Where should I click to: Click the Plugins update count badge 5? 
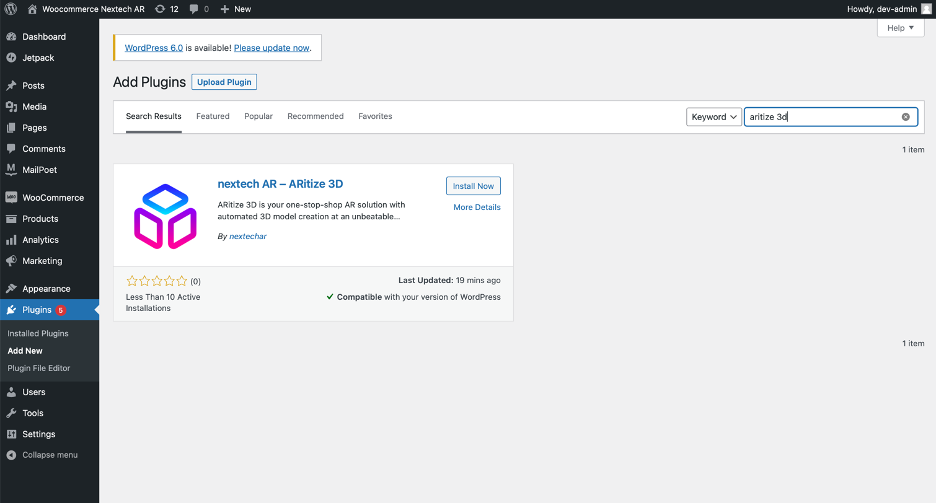(60, 310)
